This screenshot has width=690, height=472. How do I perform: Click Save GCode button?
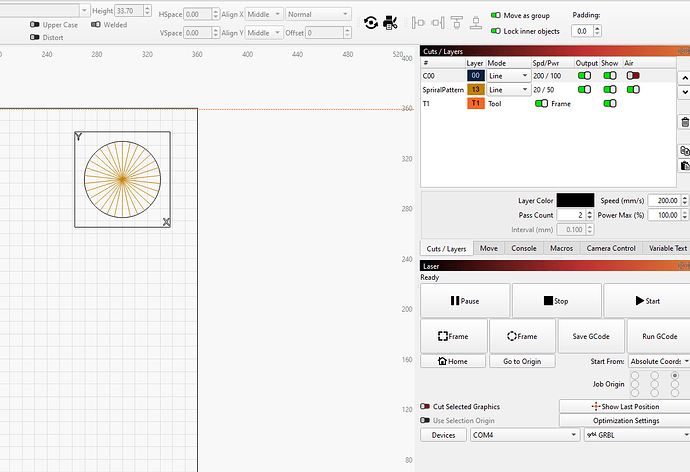(x=591, y=336)
